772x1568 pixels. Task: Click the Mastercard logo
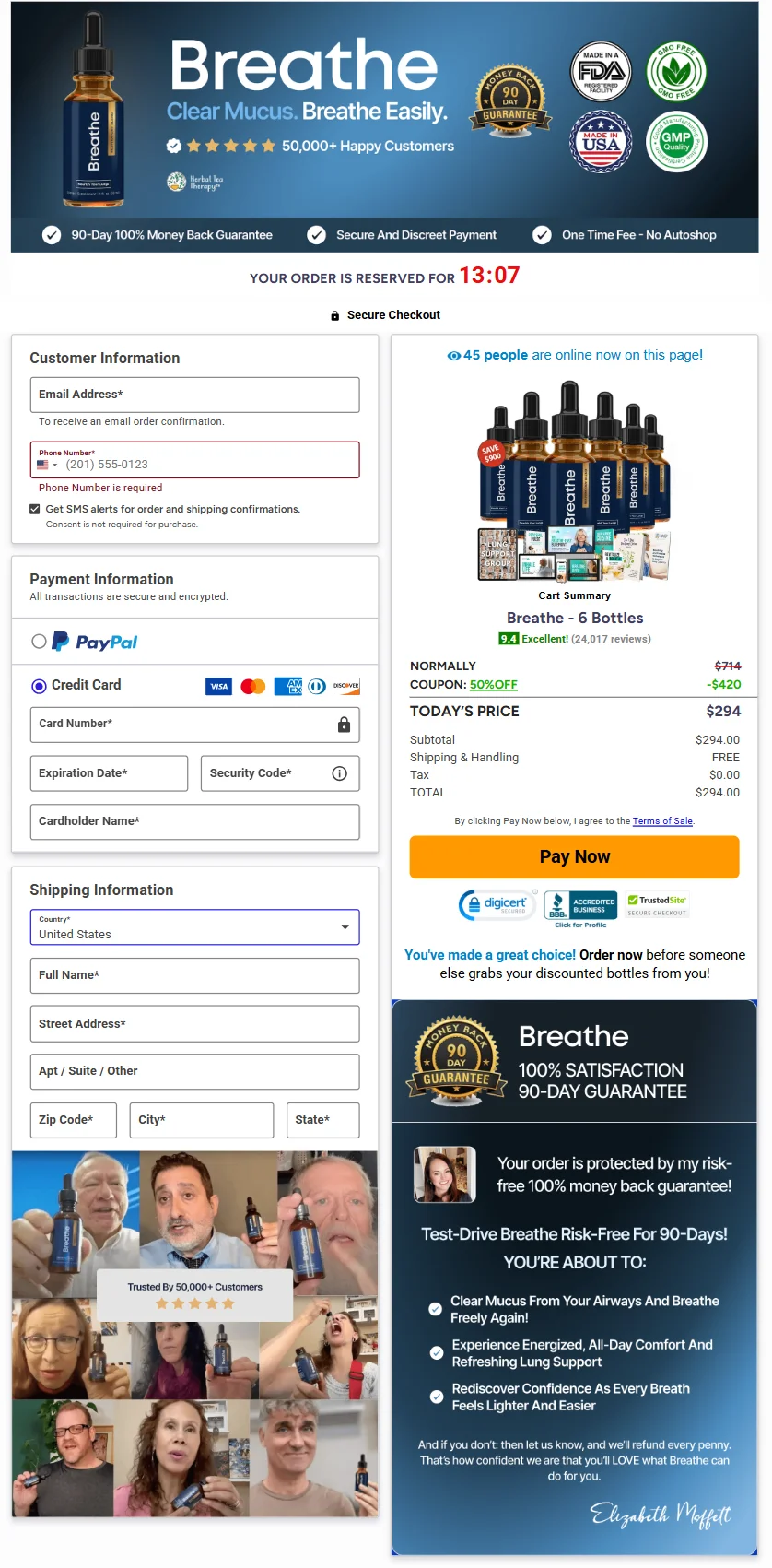tap(253, 686)
